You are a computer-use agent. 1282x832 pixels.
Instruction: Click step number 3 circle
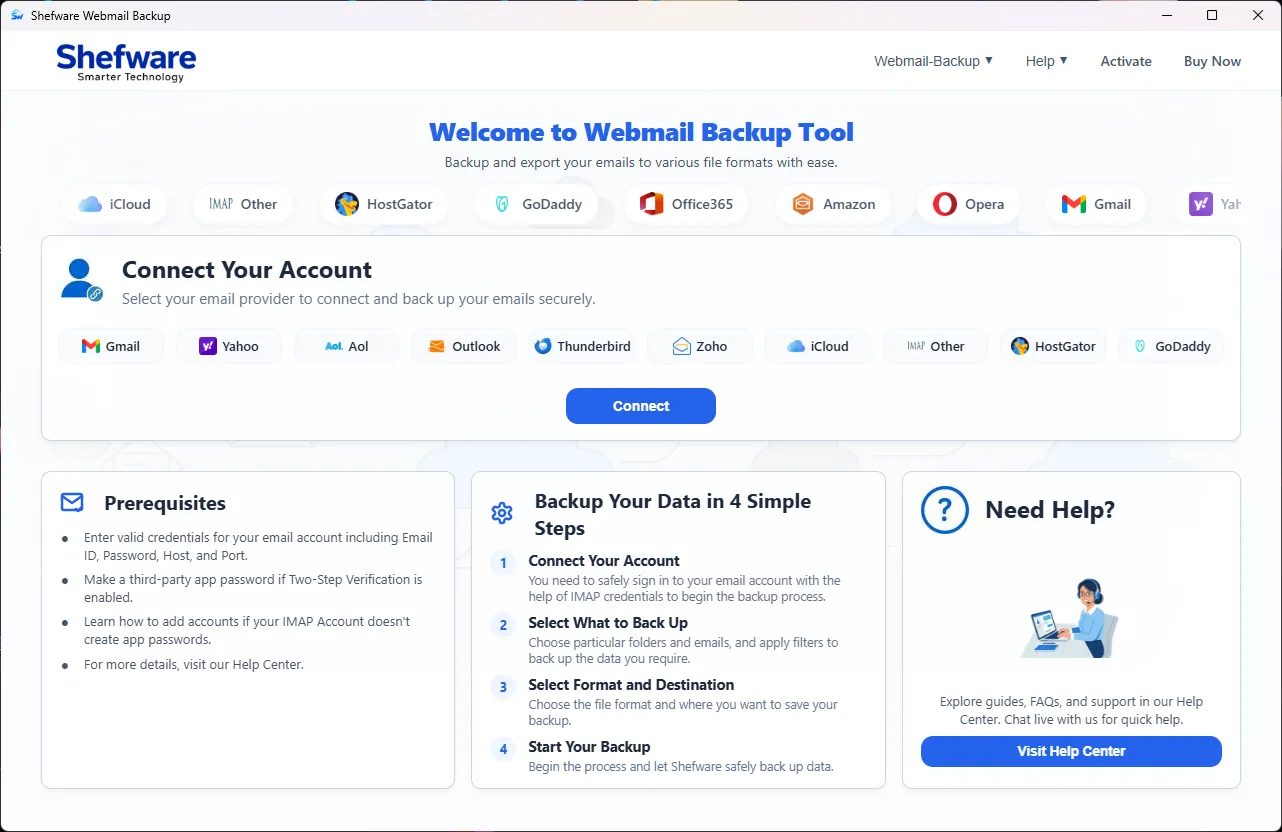click(504, 687)
